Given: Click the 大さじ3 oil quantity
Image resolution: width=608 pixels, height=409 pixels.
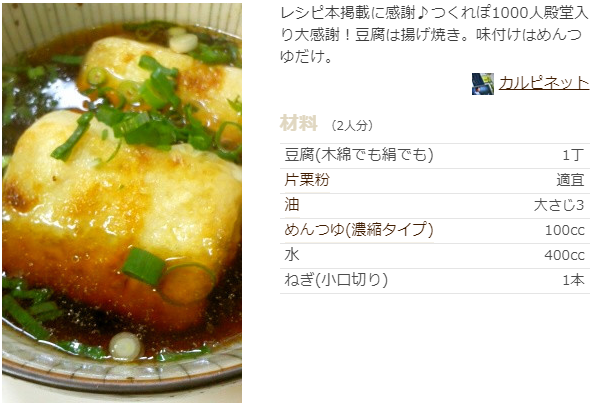Looking at the screenshot, I should point(558,205).
